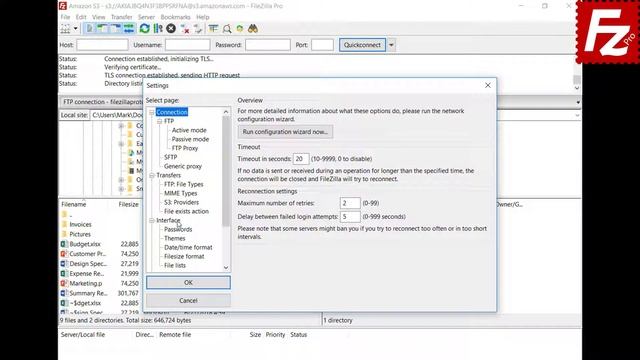The height and width of the screenshot is (360, 640).
Task: Toggle the remote directory tree icon
Action: point(116,29)
